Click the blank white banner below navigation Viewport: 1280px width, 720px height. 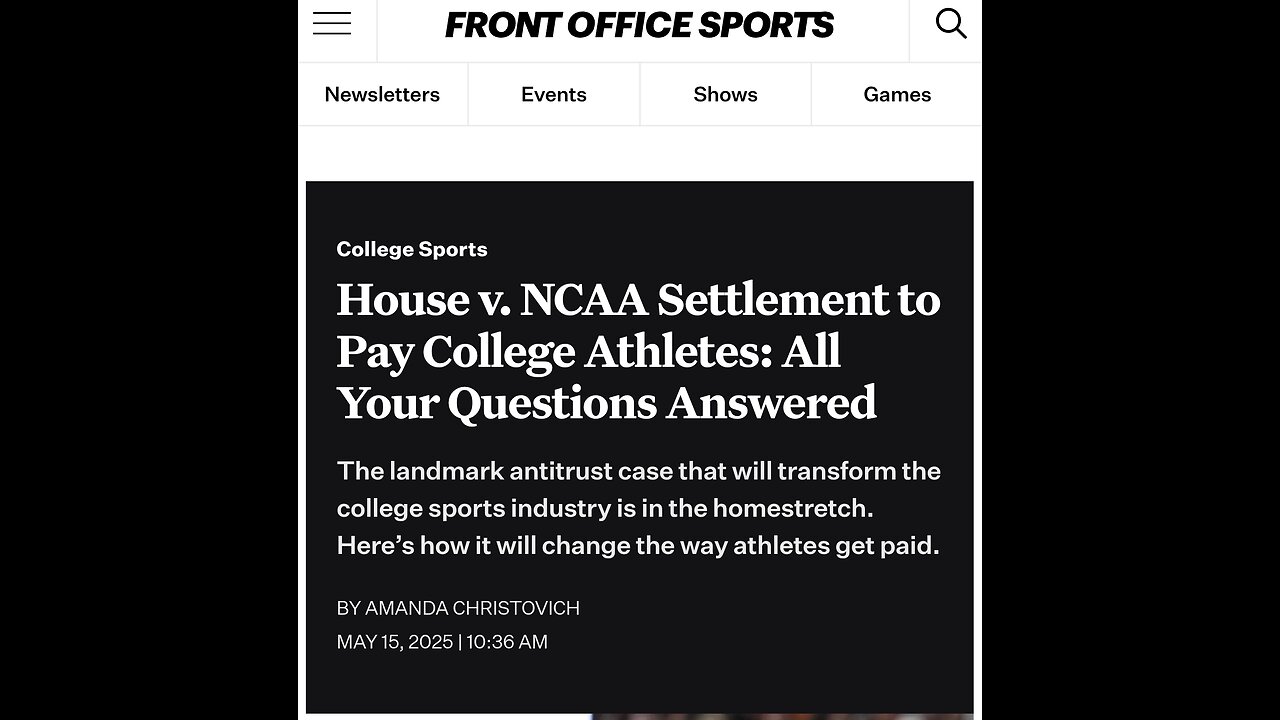click(x=640, y=153)
